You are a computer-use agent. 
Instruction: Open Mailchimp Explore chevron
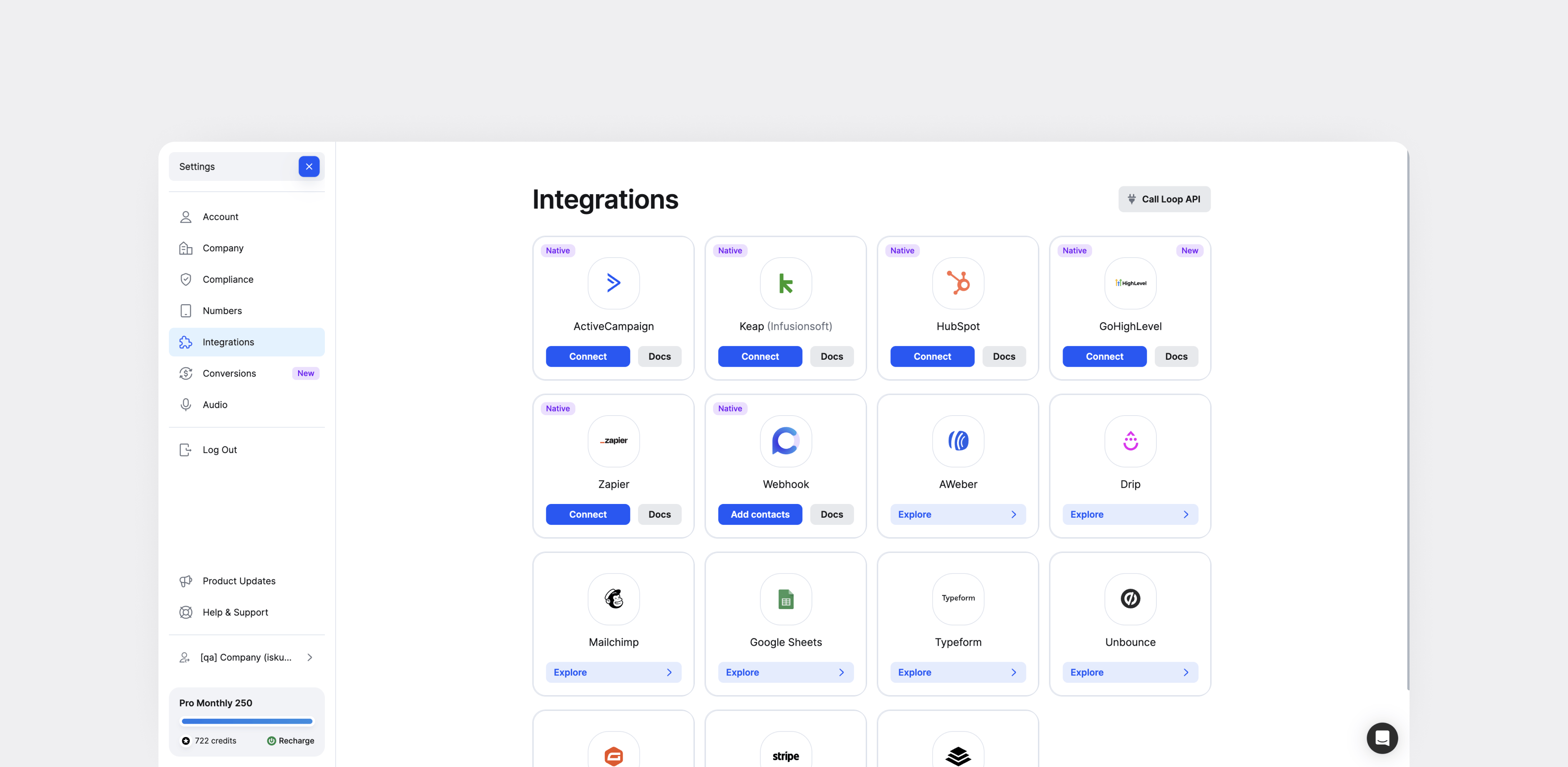point(669,673)
